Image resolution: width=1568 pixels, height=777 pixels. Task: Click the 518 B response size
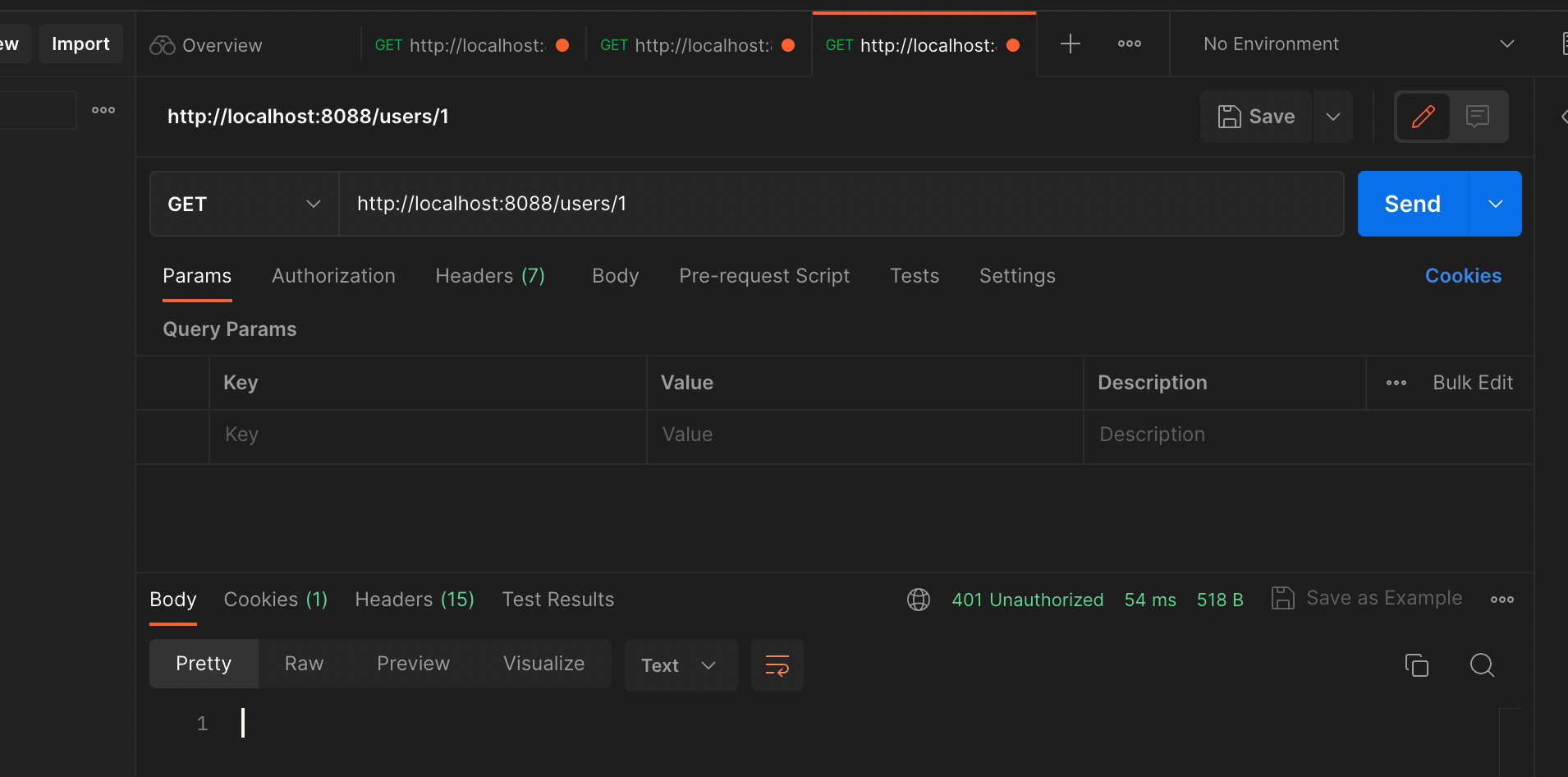[1220, 600]
